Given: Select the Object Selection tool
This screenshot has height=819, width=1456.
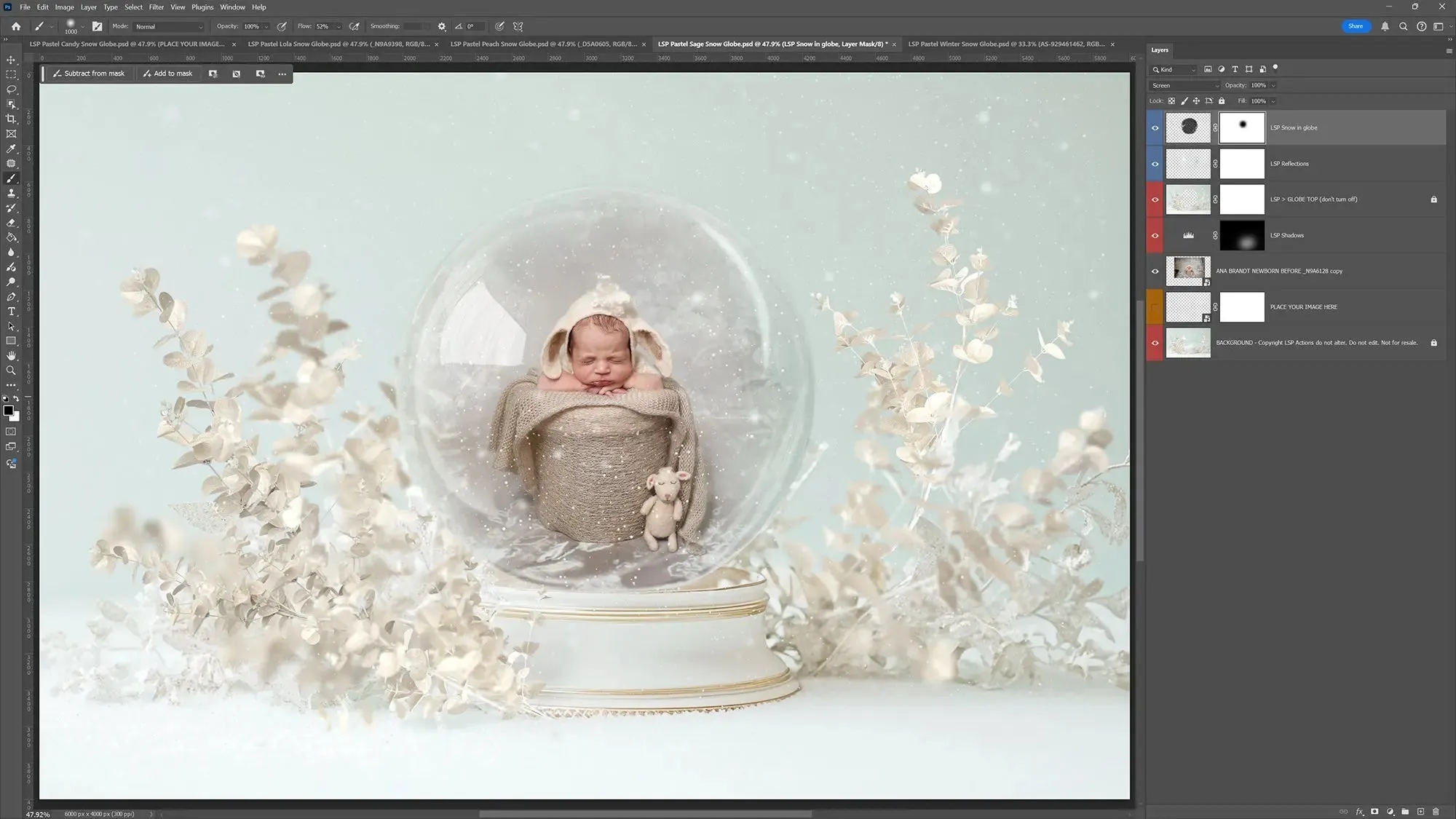Looking at the screenshot, I should (x=11, y=104).
